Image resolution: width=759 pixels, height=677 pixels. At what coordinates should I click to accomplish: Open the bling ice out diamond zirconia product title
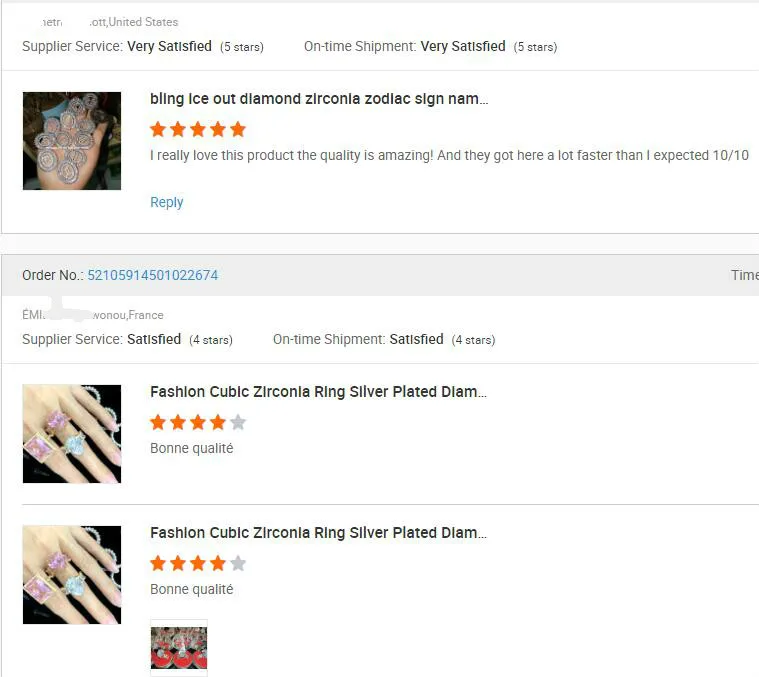coord(319,99)
